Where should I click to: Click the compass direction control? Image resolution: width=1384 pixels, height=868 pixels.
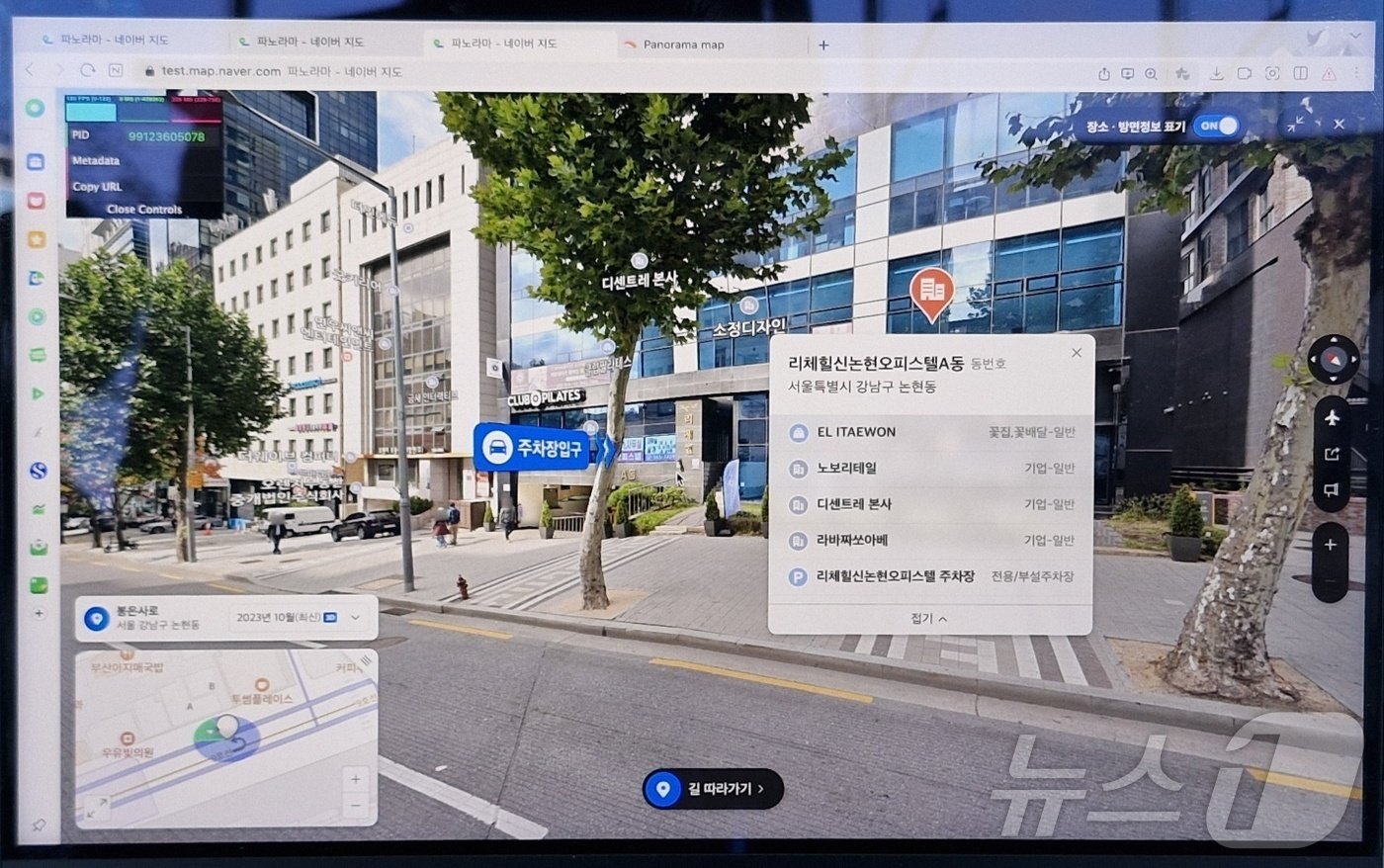(x=1333, y=360)
